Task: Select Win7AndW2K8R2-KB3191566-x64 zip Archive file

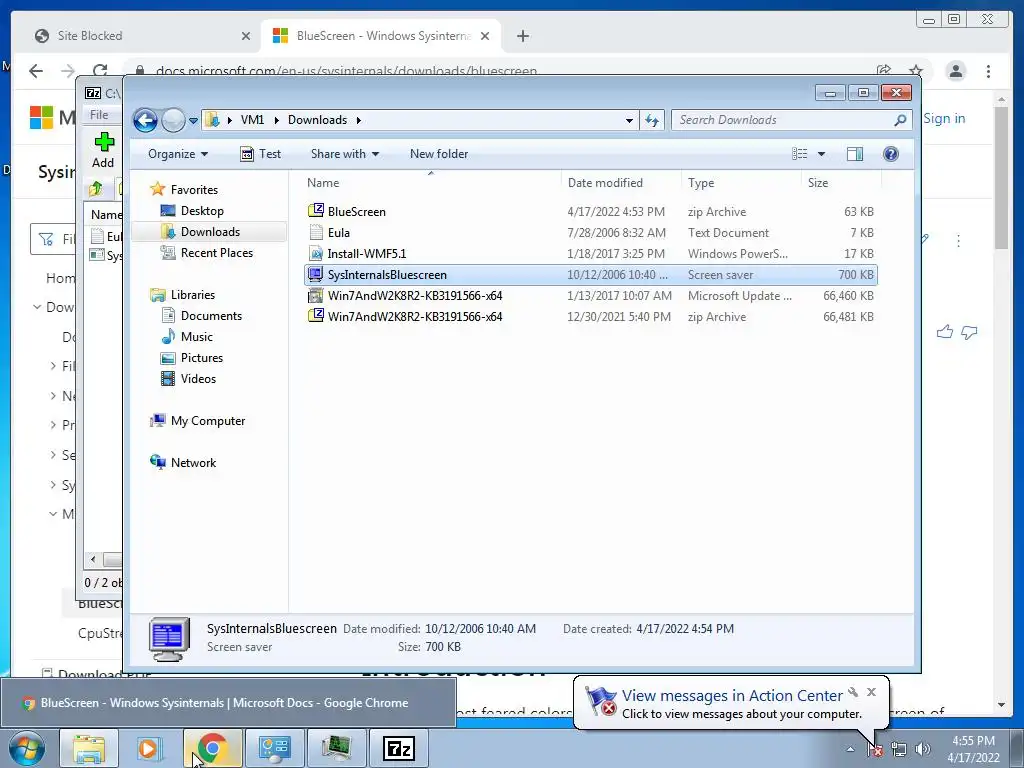Action: point(590,317)
